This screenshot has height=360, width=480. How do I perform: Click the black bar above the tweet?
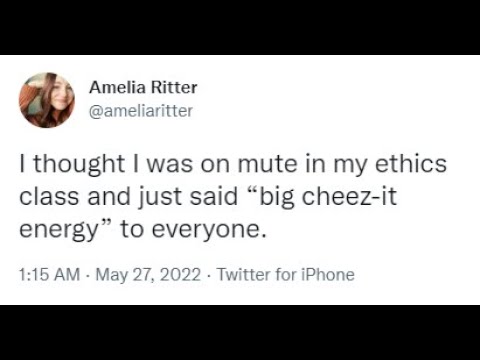point(240,27)
